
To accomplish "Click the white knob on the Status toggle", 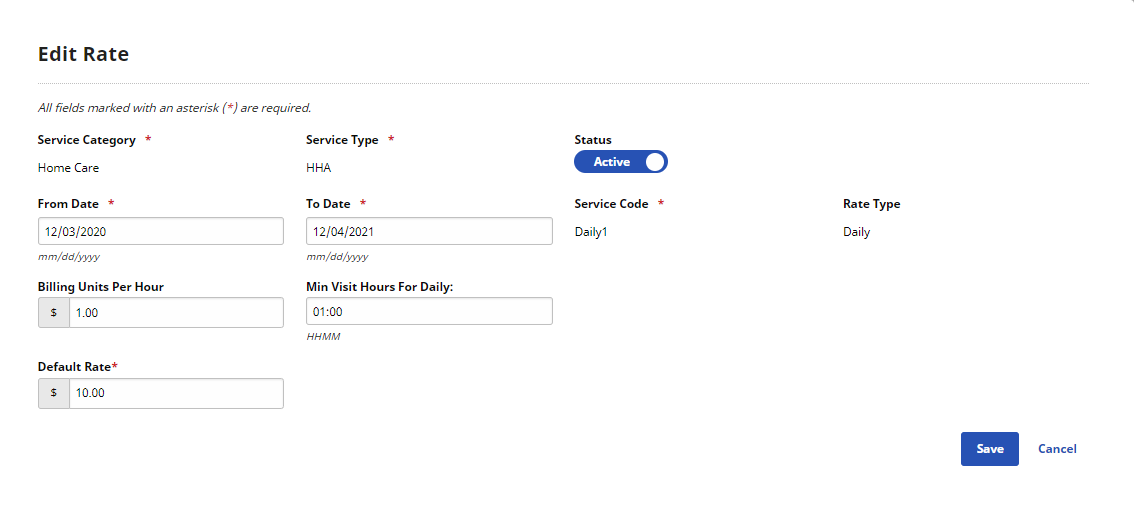I will click(x=655, y=162).
